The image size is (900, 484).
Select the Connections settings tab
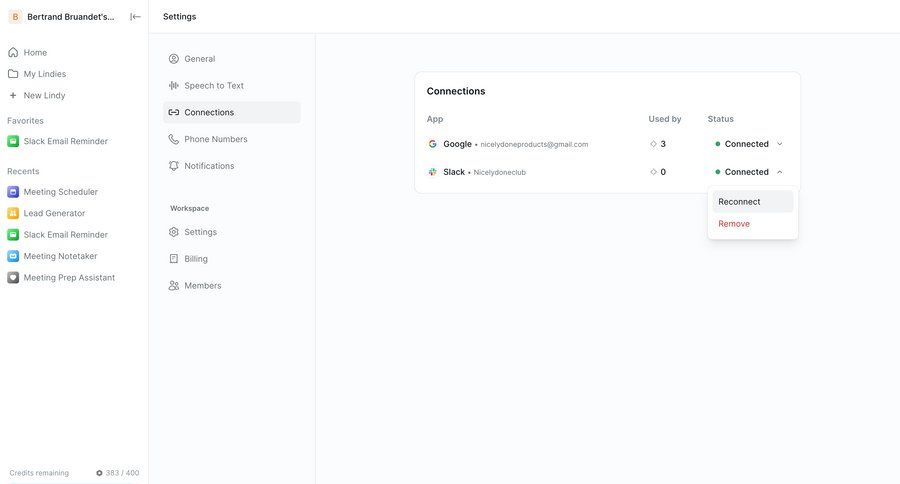click(232, 112)
